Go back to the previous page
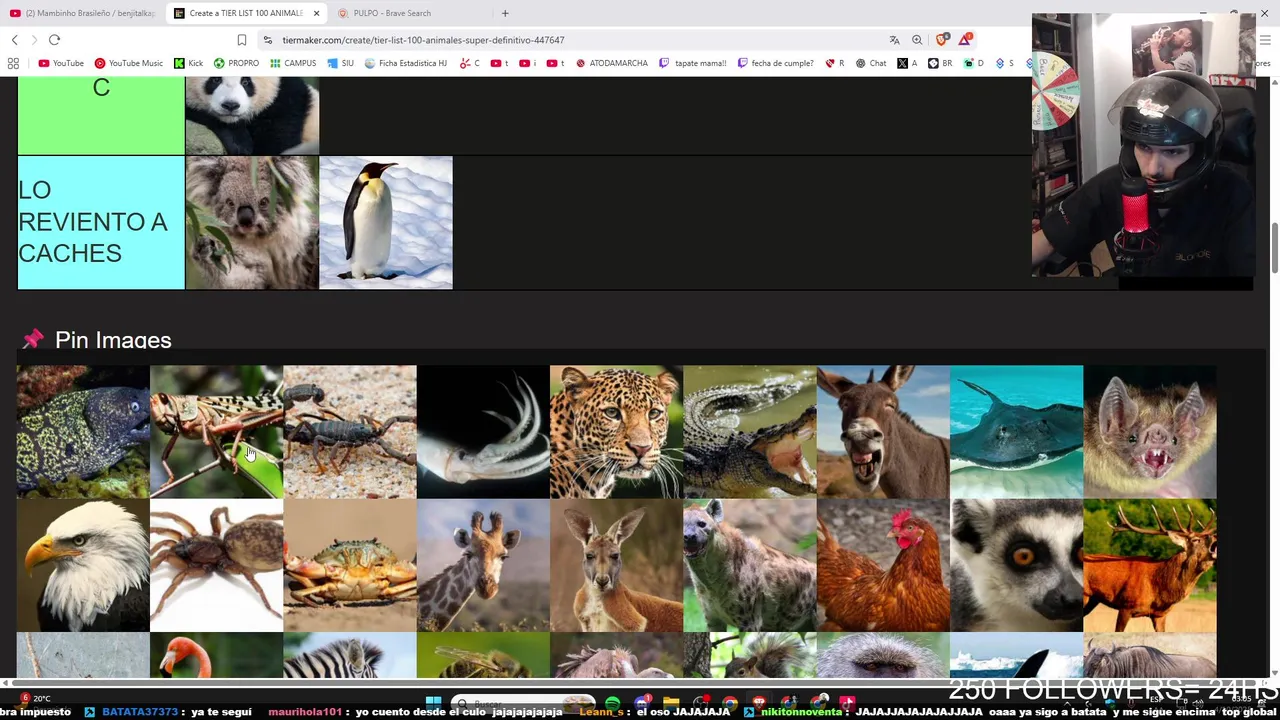The width and height of the screenshot is (1280, 720). (x=15, y=40)
